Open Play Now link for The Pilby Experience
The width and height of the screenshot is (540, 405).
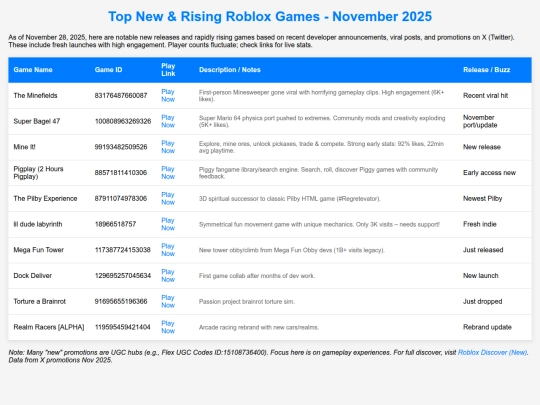click(168, 198)
